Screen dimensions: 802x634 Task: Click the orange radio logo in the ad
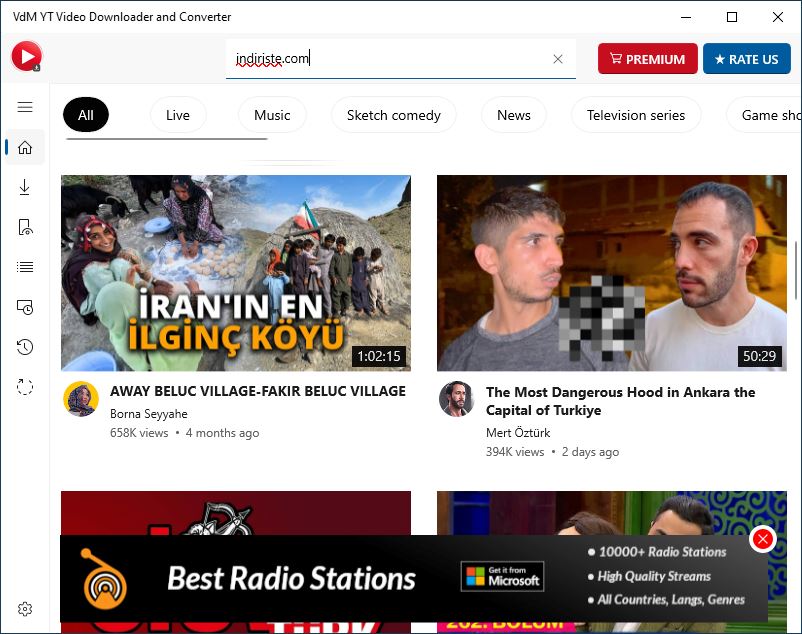(104, 579)
